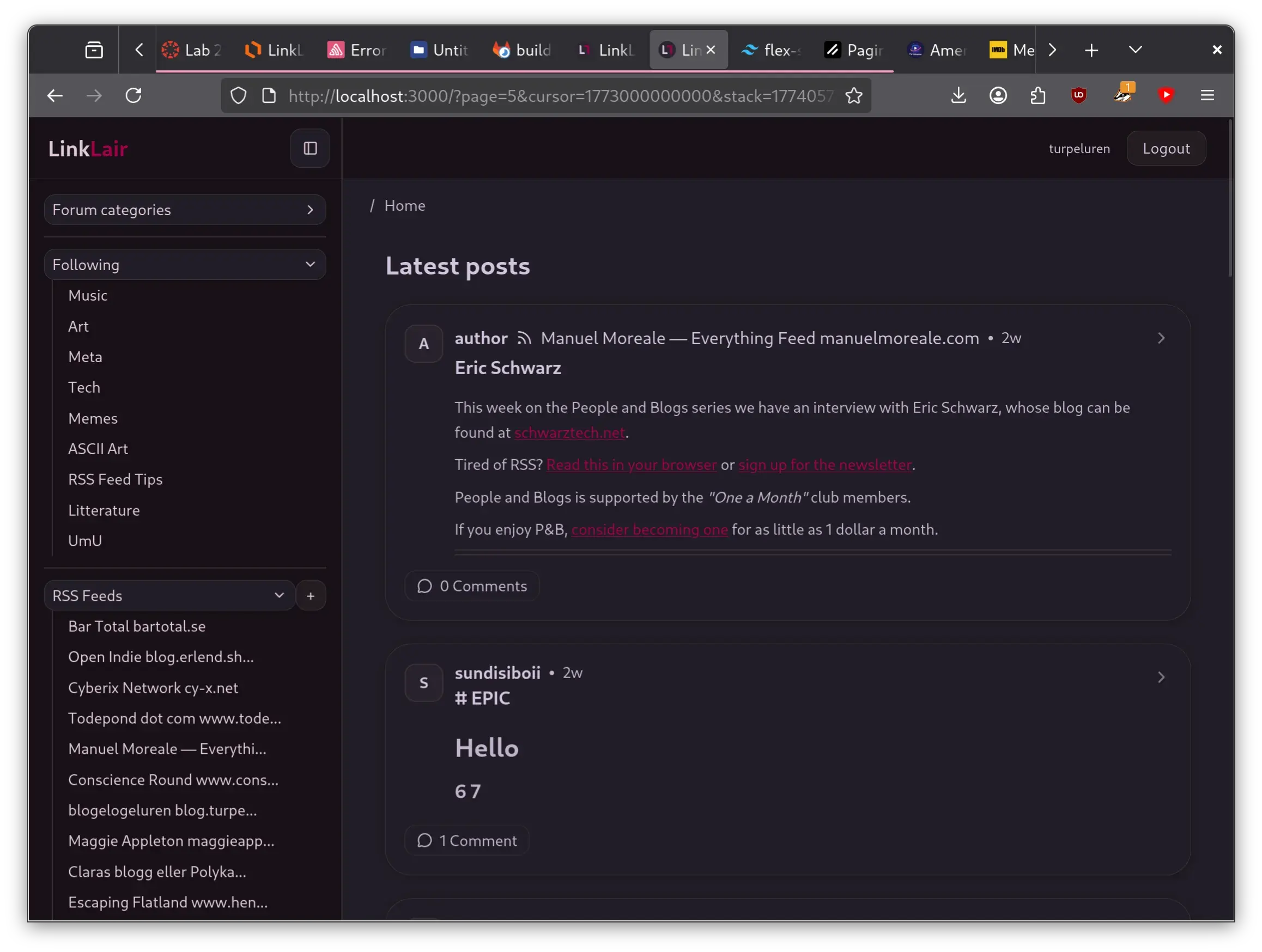Click the add RSS feed plus button
The height and width of the screenshot is (952, 1262).
tap(311, 596)
